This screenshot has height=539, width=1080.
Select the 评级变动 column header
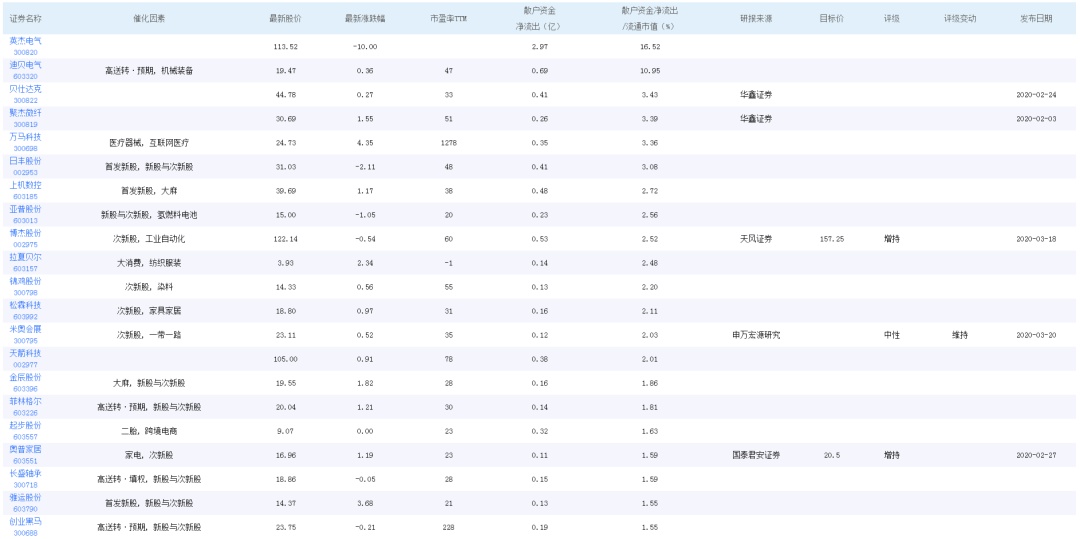(x=960, y=19)
